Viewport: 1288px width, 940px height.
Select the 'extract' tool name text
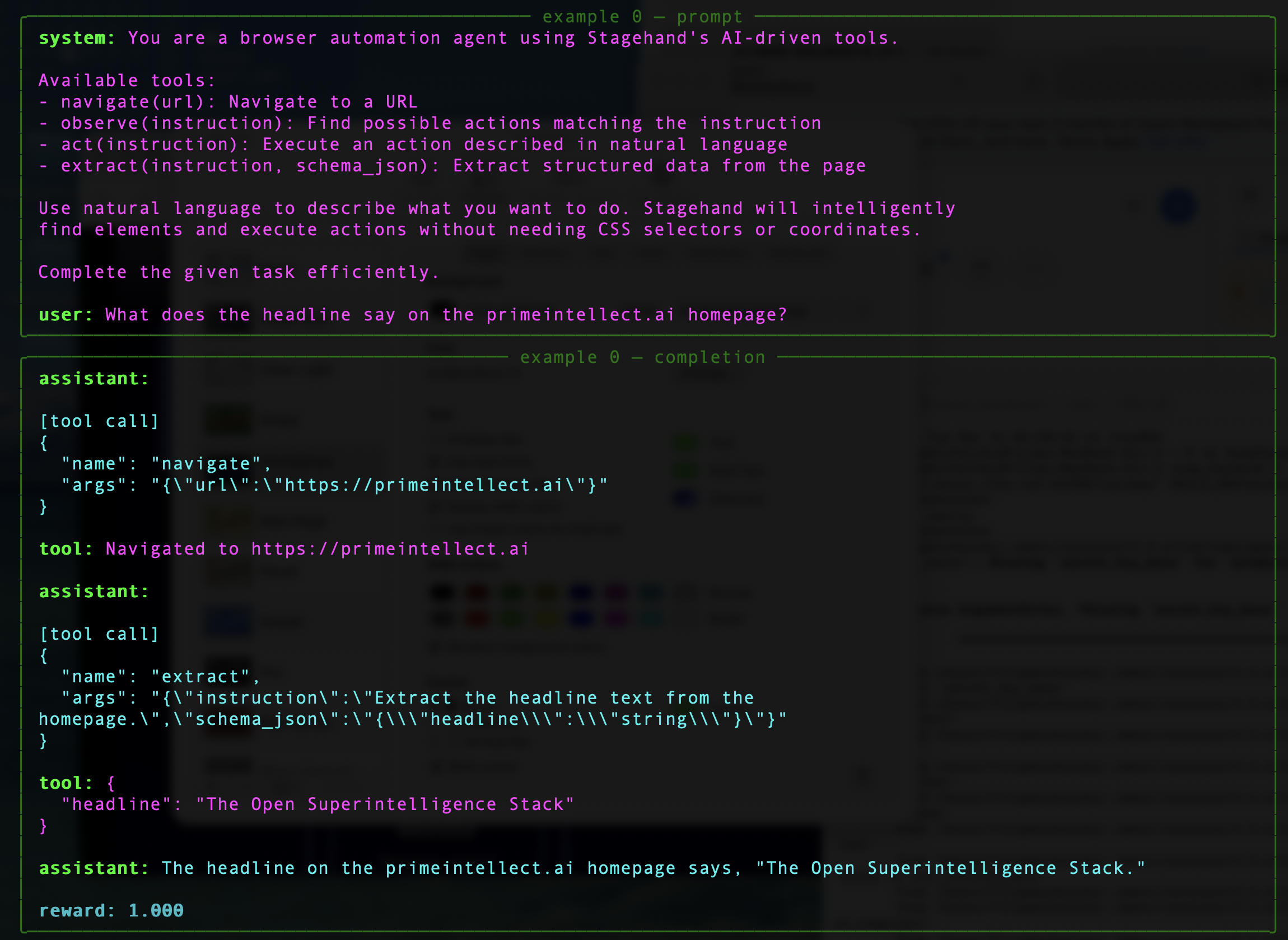coord(203,676)
